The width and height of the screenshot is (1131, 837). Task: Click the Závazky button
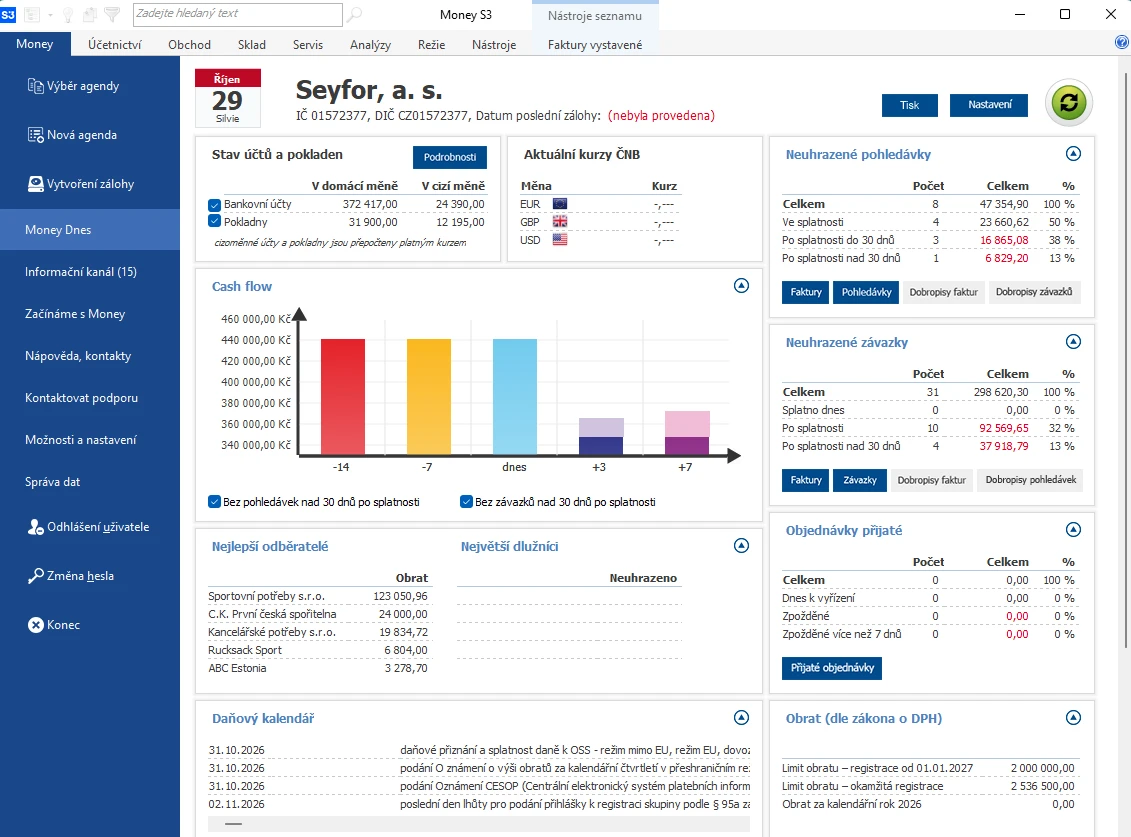coord(860,480)
